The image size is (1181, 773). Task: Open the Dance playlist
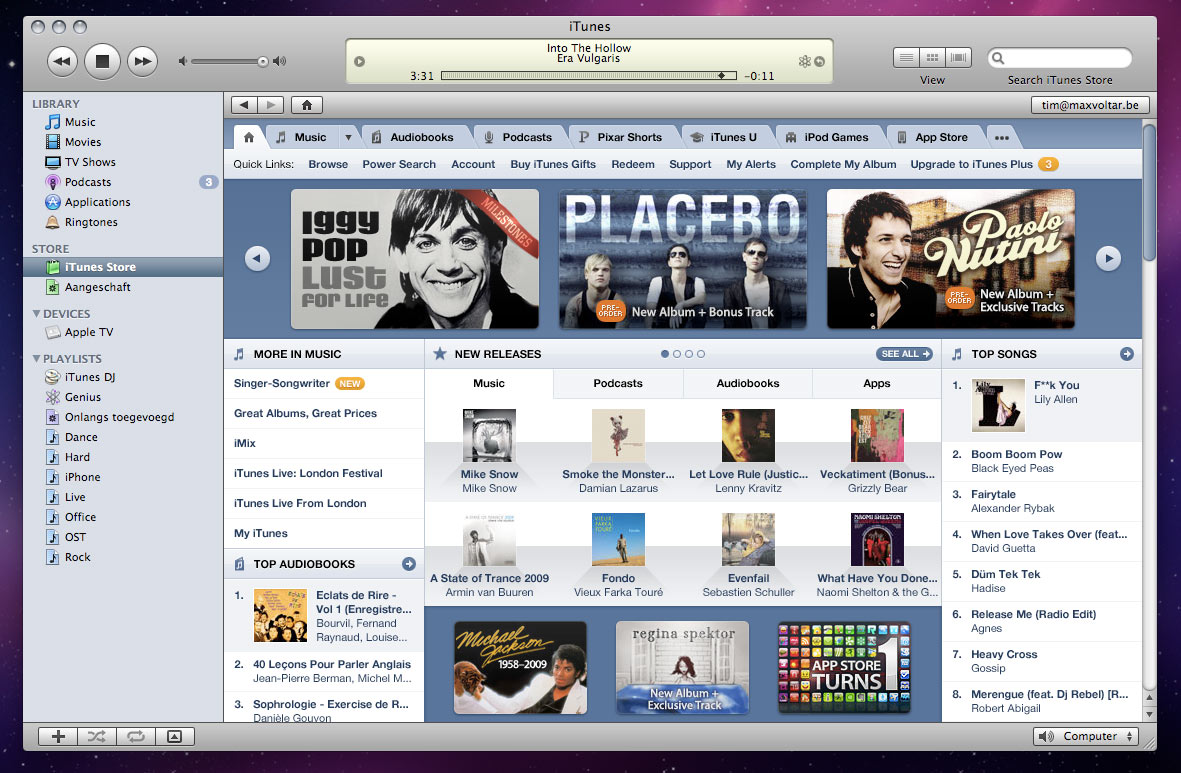[81, 437]
